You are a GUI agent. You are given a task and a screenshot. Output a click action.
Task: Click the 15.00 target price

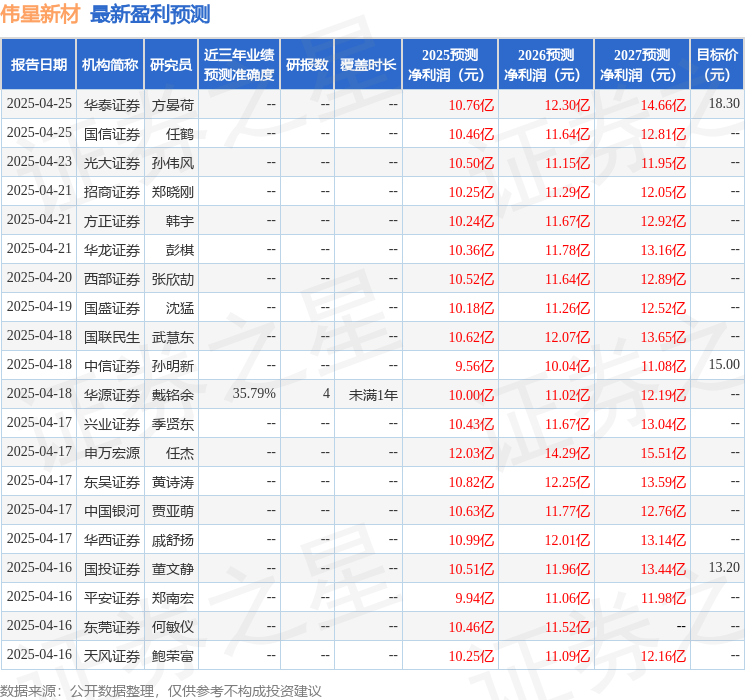pyautogui.click(x=724, y=364)
